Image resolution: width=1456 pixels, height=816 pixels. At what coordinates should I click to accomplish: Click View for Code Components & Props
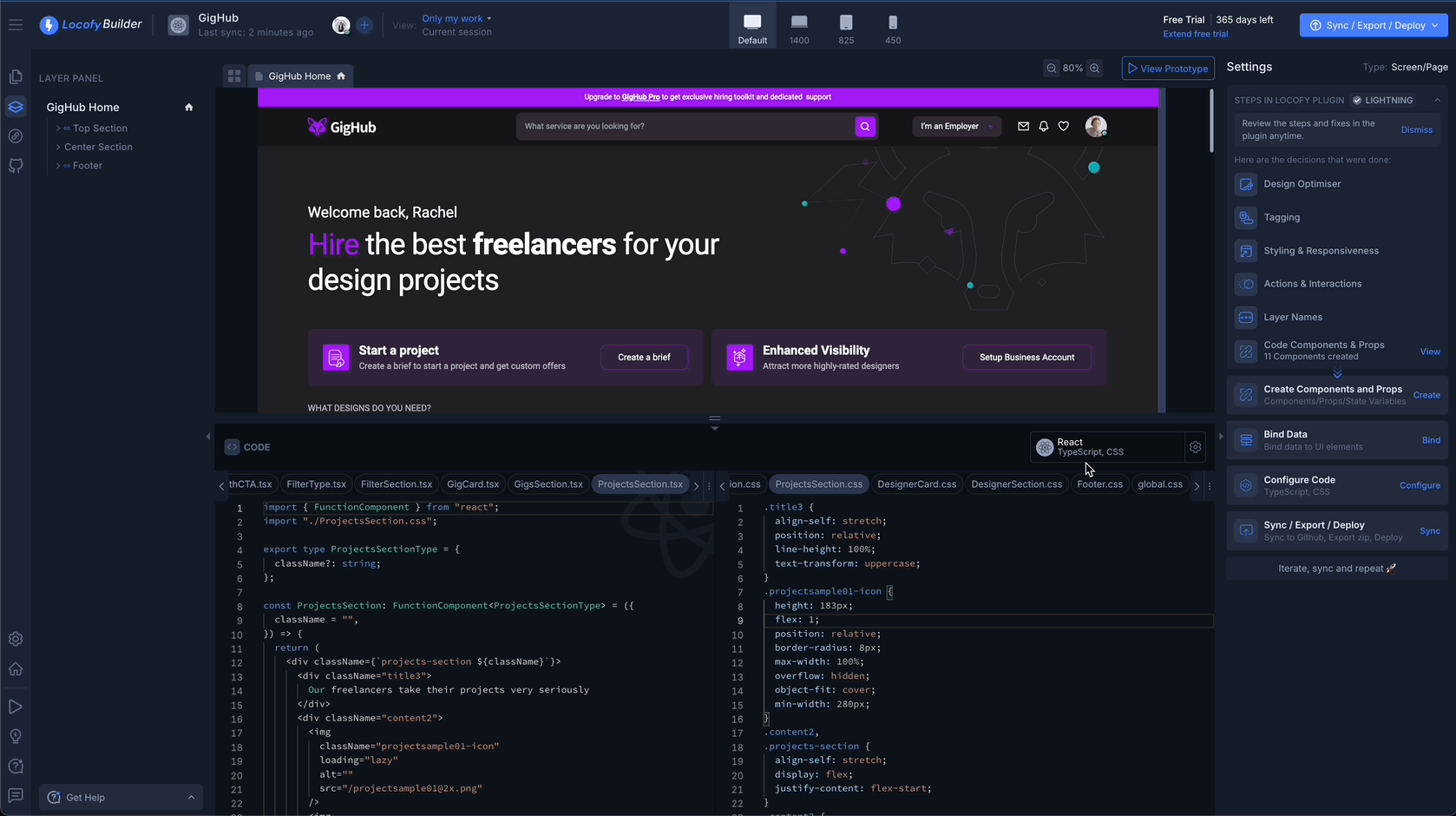click(x=1430, y=352)
